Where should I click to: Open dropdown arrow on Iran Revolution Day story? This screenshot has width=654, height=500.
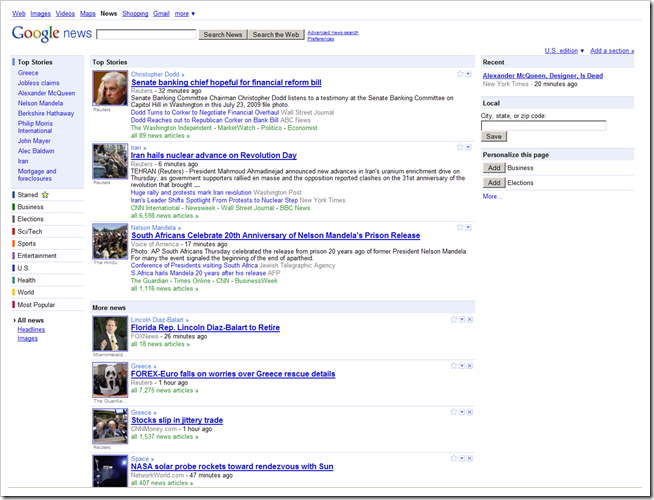pos(468,147)
